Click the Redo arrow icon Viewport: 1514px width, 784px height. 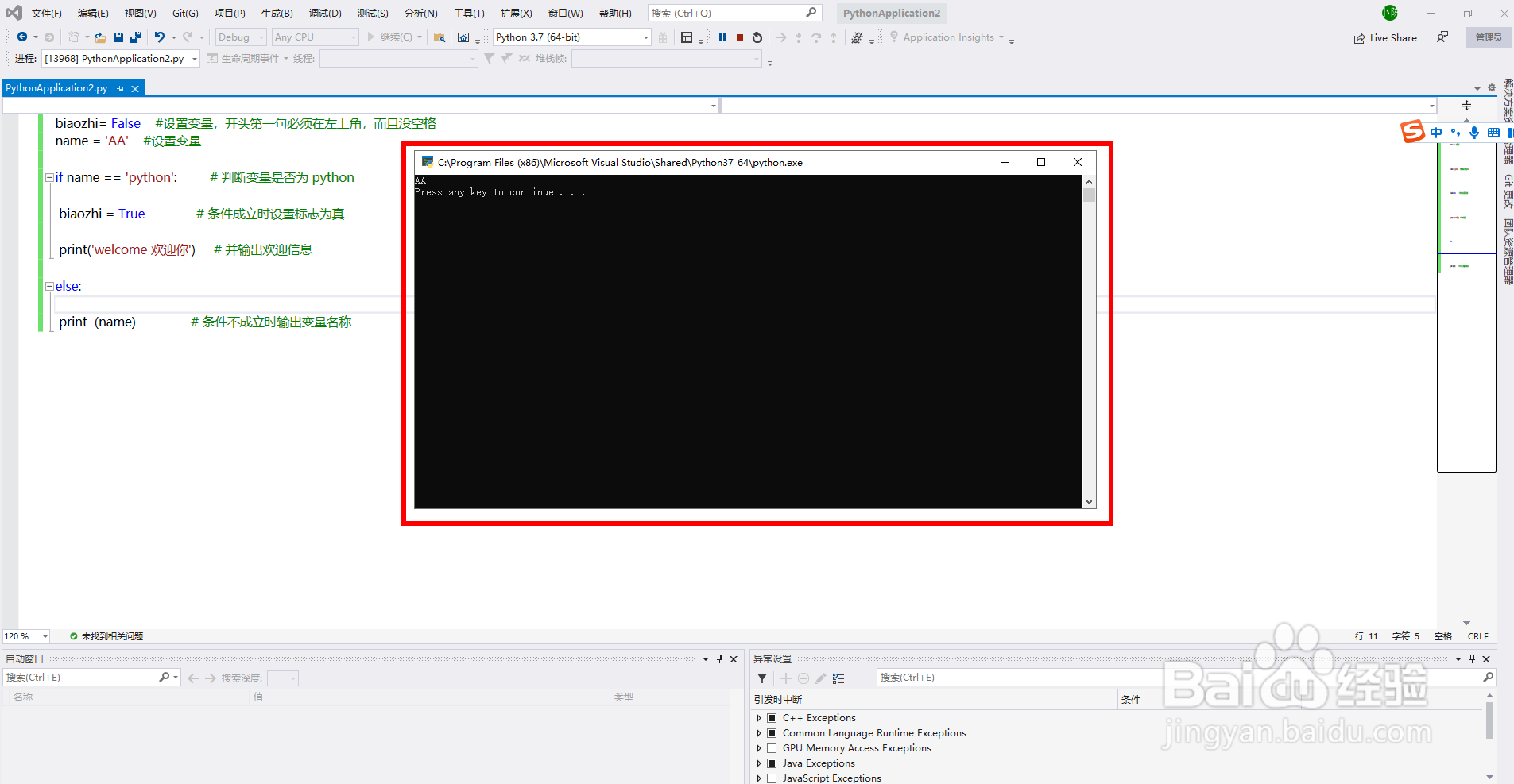188,37
